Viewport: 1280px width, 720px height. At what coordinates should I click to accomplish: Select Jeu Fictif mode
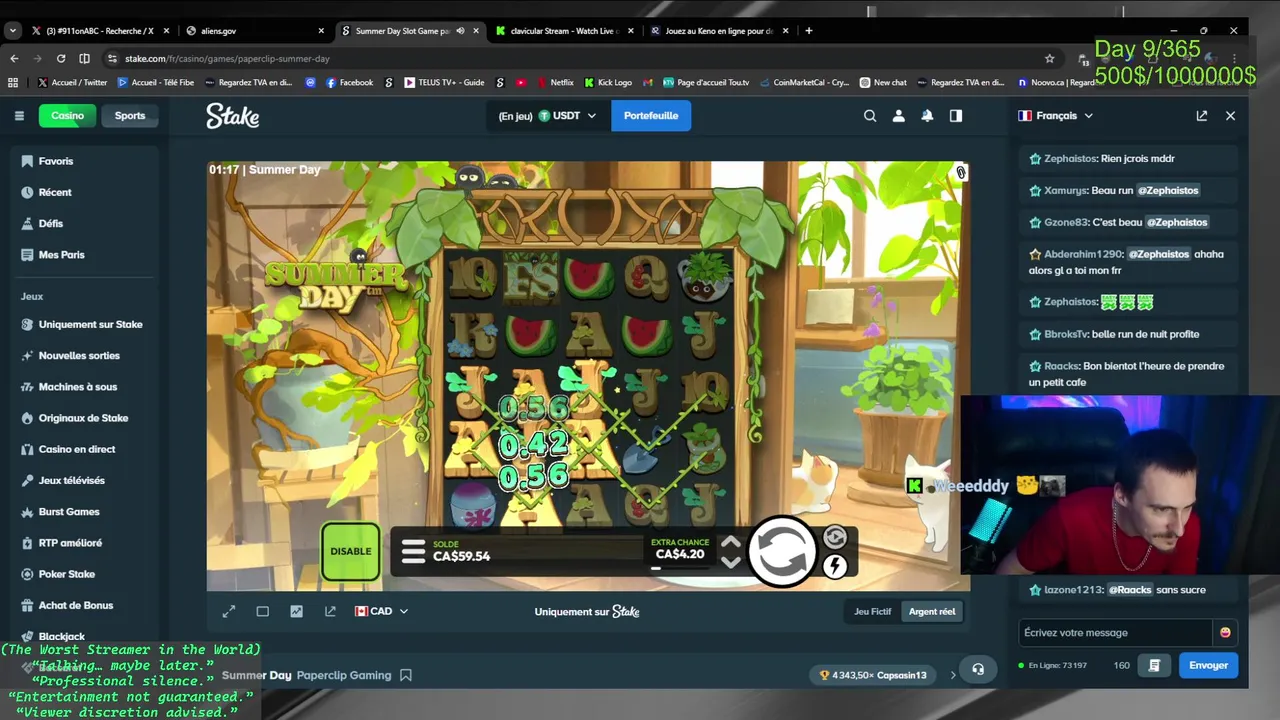(x=873, y=611)
